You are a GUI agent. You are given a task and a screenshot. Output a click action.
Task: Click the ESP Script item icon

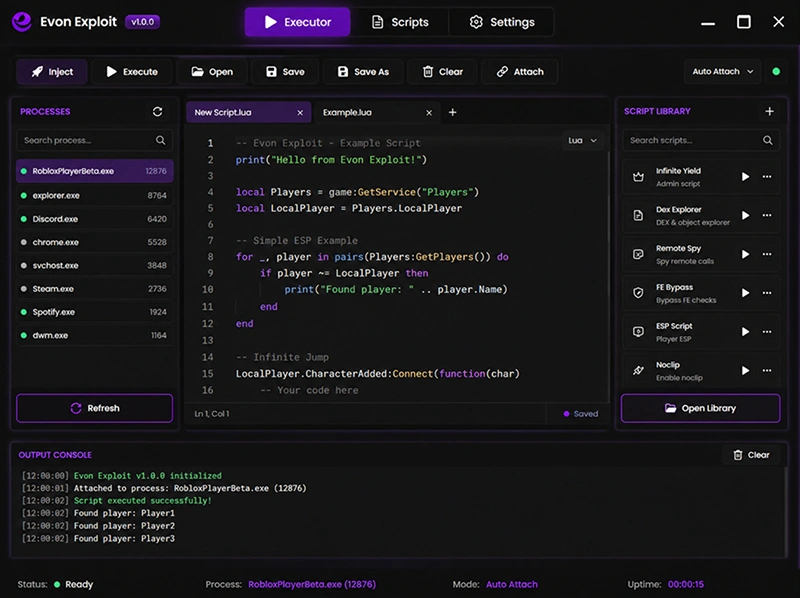[638, 332]
